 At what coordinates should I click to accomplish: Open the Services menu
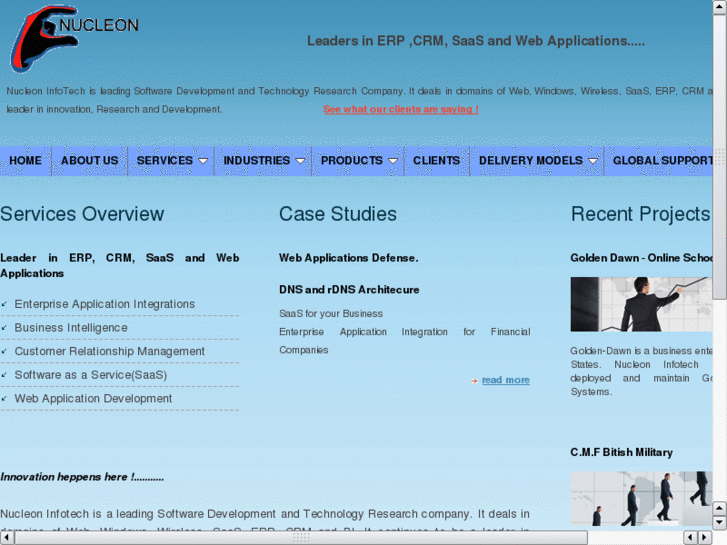(165, 160)
